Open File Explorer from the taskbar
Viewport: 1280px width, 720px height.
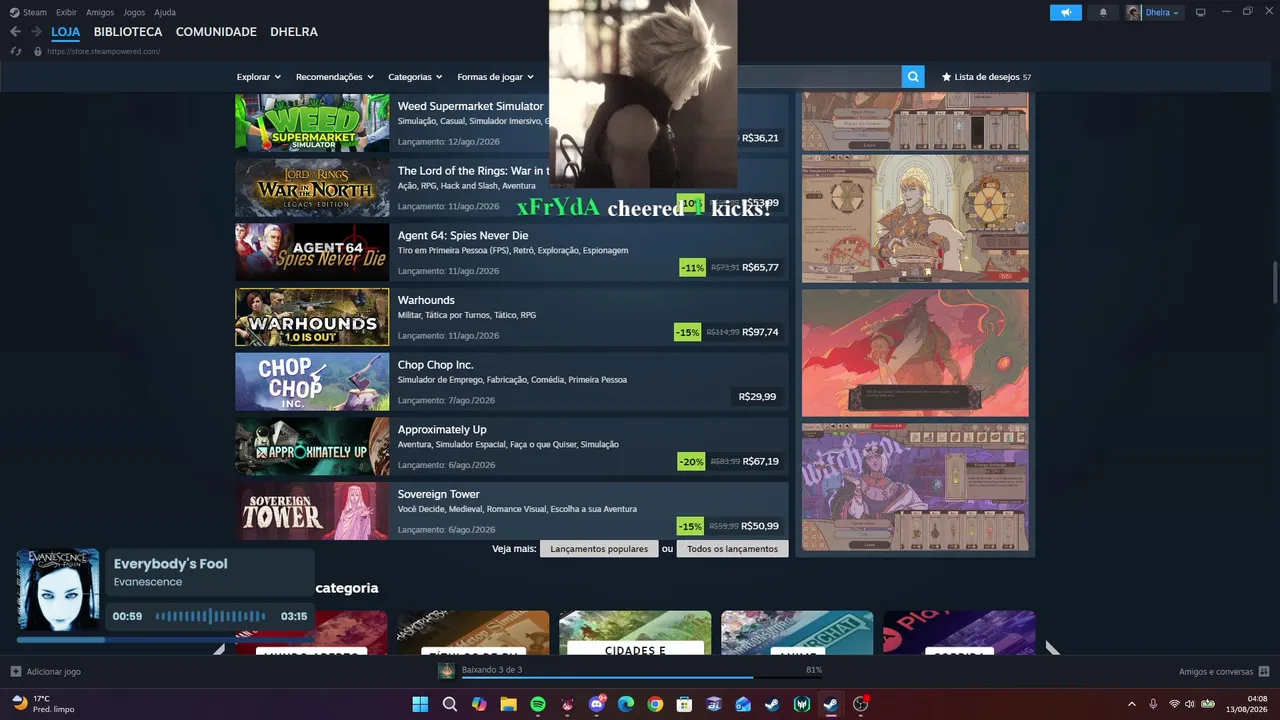pos(508,704)
